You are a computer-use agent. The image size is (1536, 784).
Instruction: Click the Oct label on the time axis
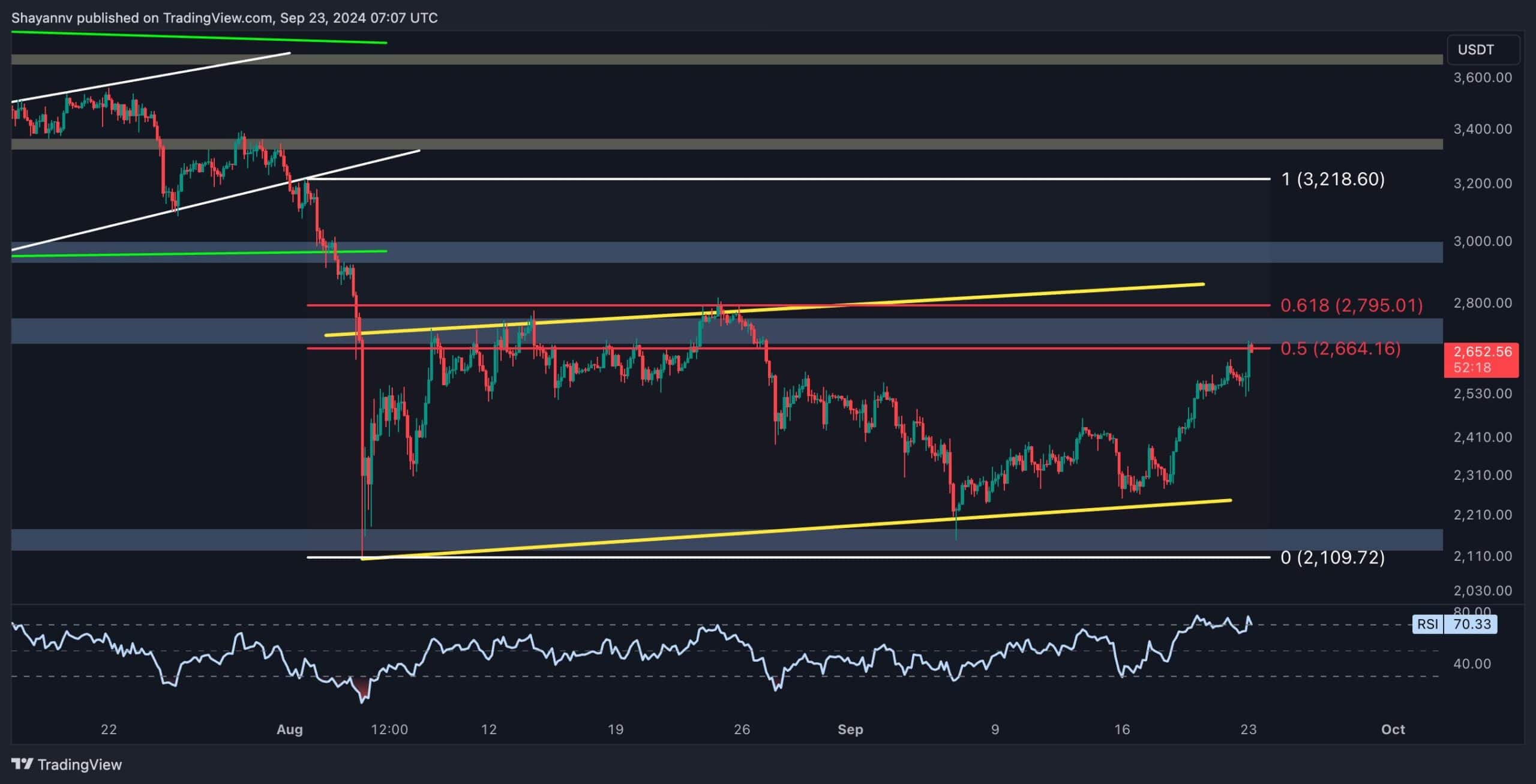pyautogui.click(x=1393, y=729)
